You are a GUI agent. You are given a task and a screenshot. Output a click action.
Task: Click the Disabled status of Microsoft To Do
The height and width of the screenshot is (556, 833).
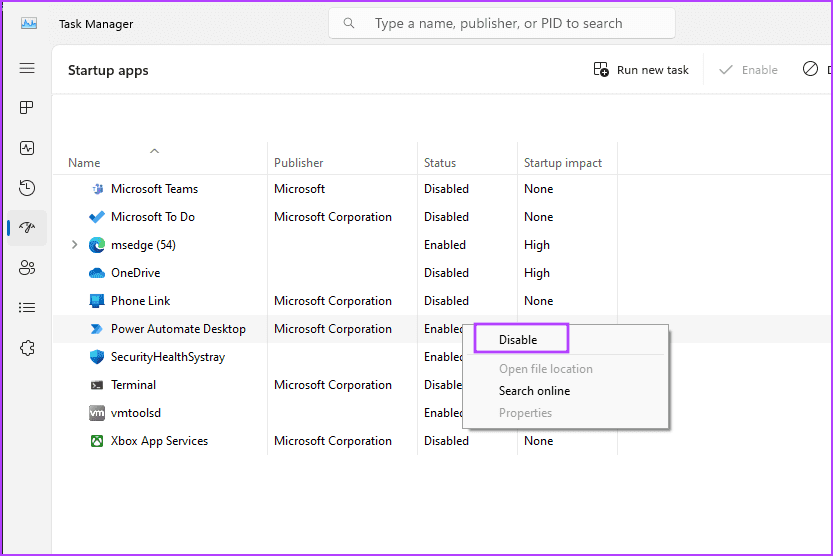pos(446,217)
